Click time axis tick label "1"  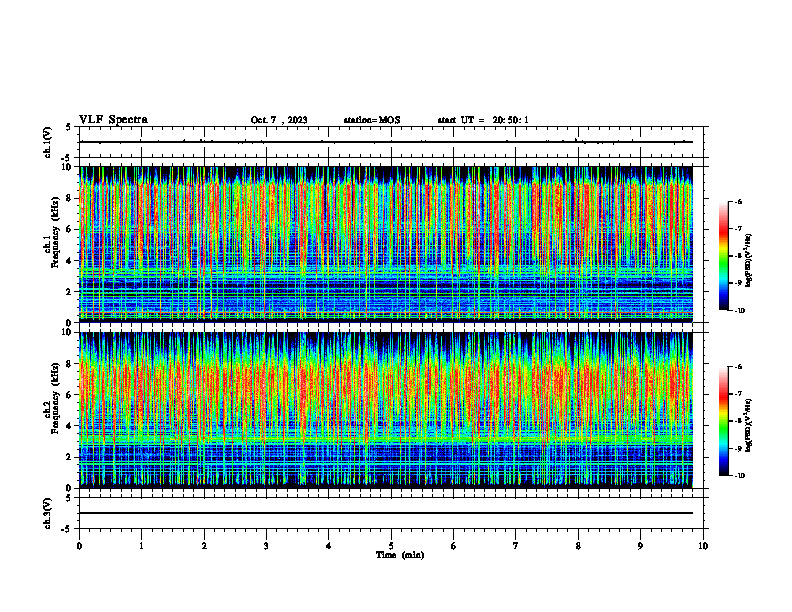point(141,546)
